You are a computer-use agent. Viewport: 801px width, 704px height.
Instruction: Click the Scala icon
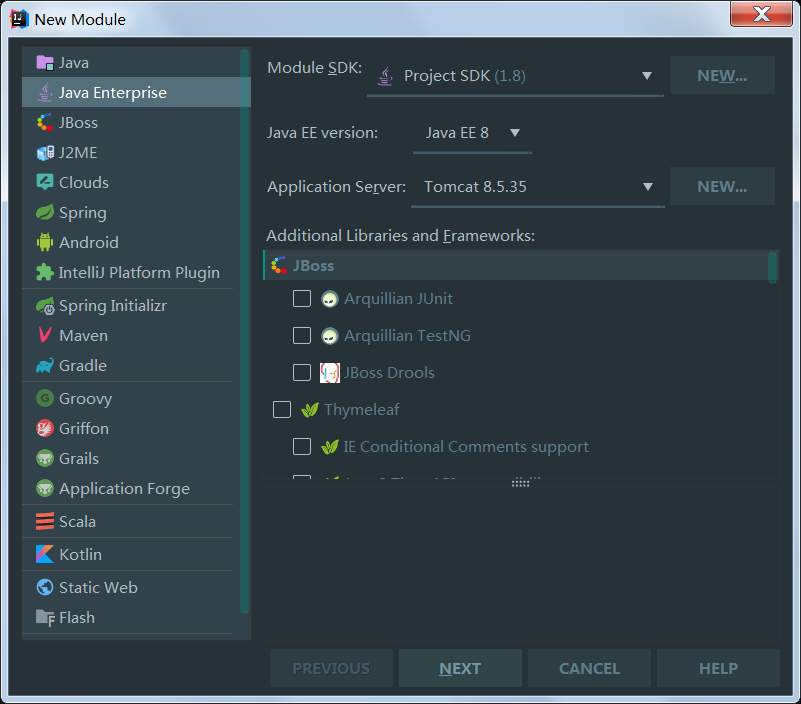(45, 522)
